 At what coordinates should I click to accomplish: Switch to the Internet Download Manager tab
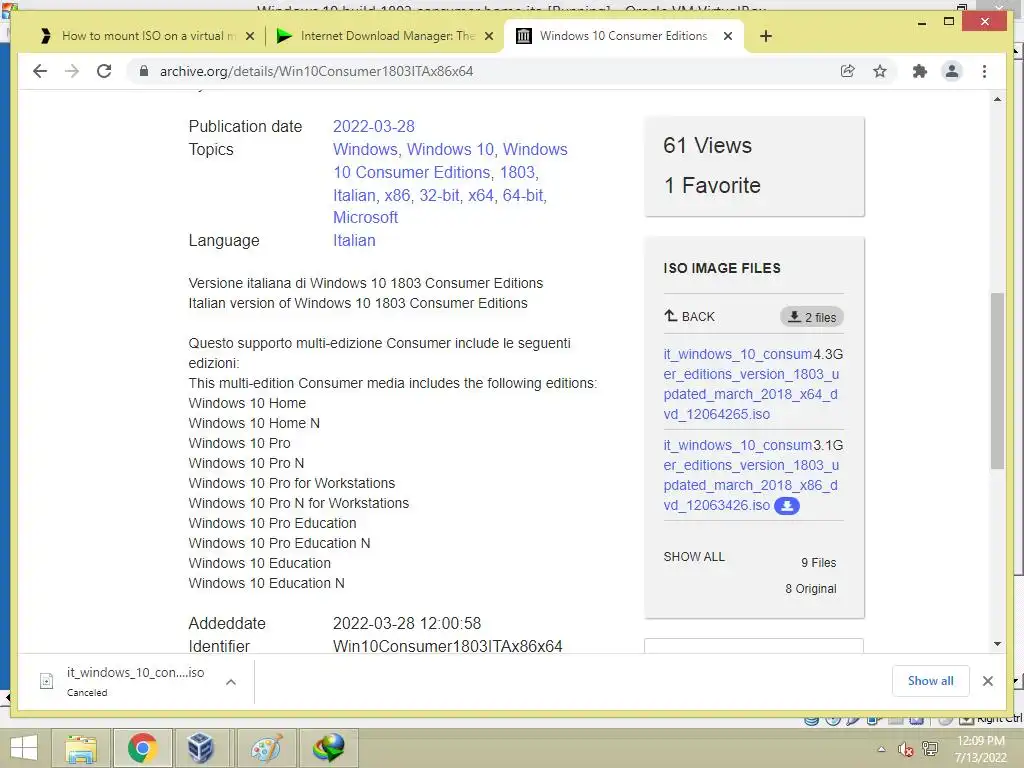coord(385,36)
